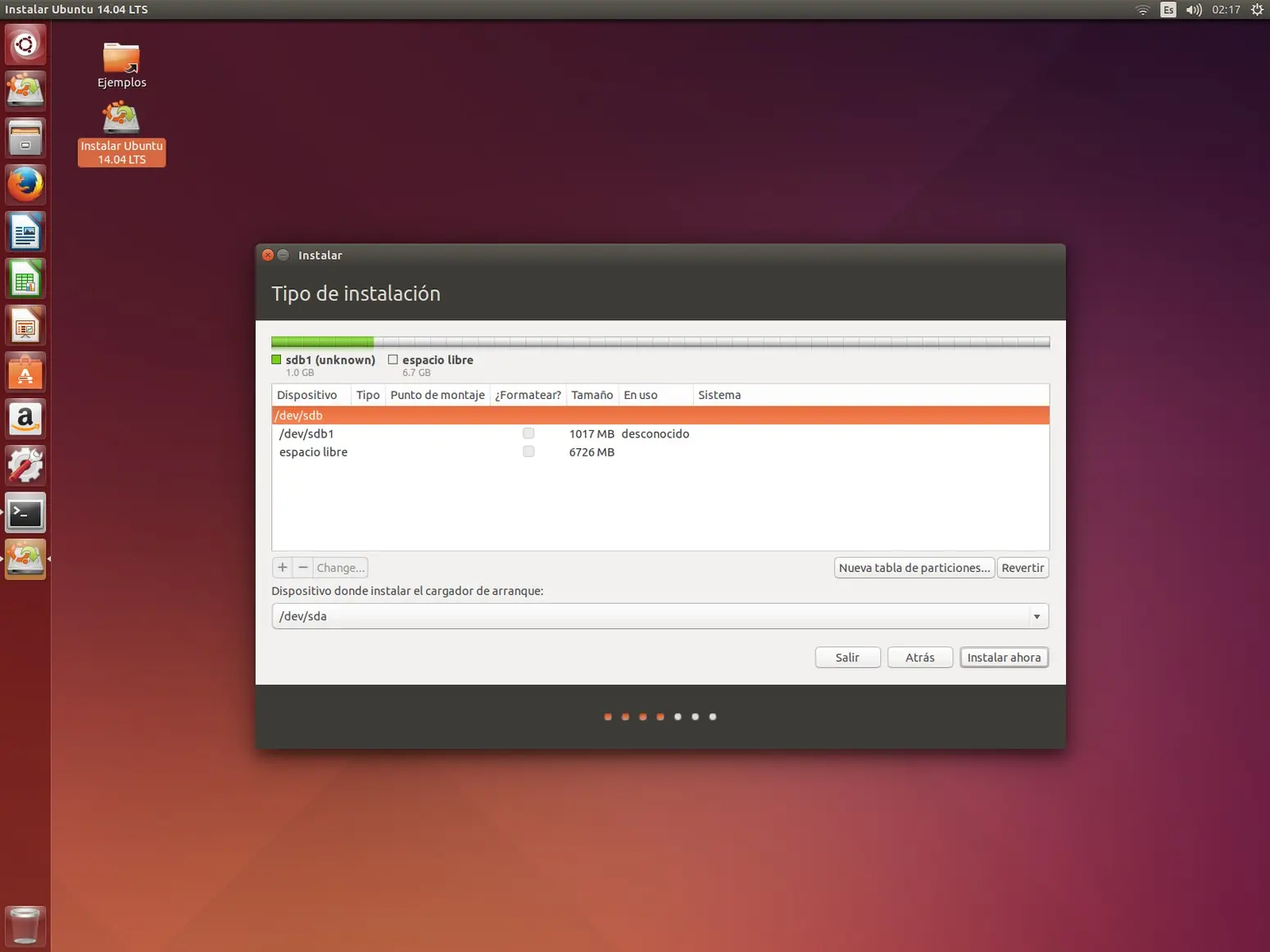
Task: Open the session gear menu
Action: coord(1257,10)
